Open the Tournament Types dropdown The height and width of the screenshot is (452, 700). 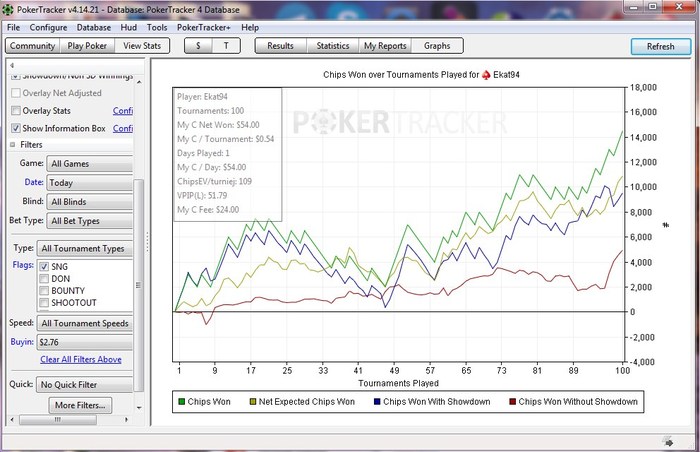[85, 248]
